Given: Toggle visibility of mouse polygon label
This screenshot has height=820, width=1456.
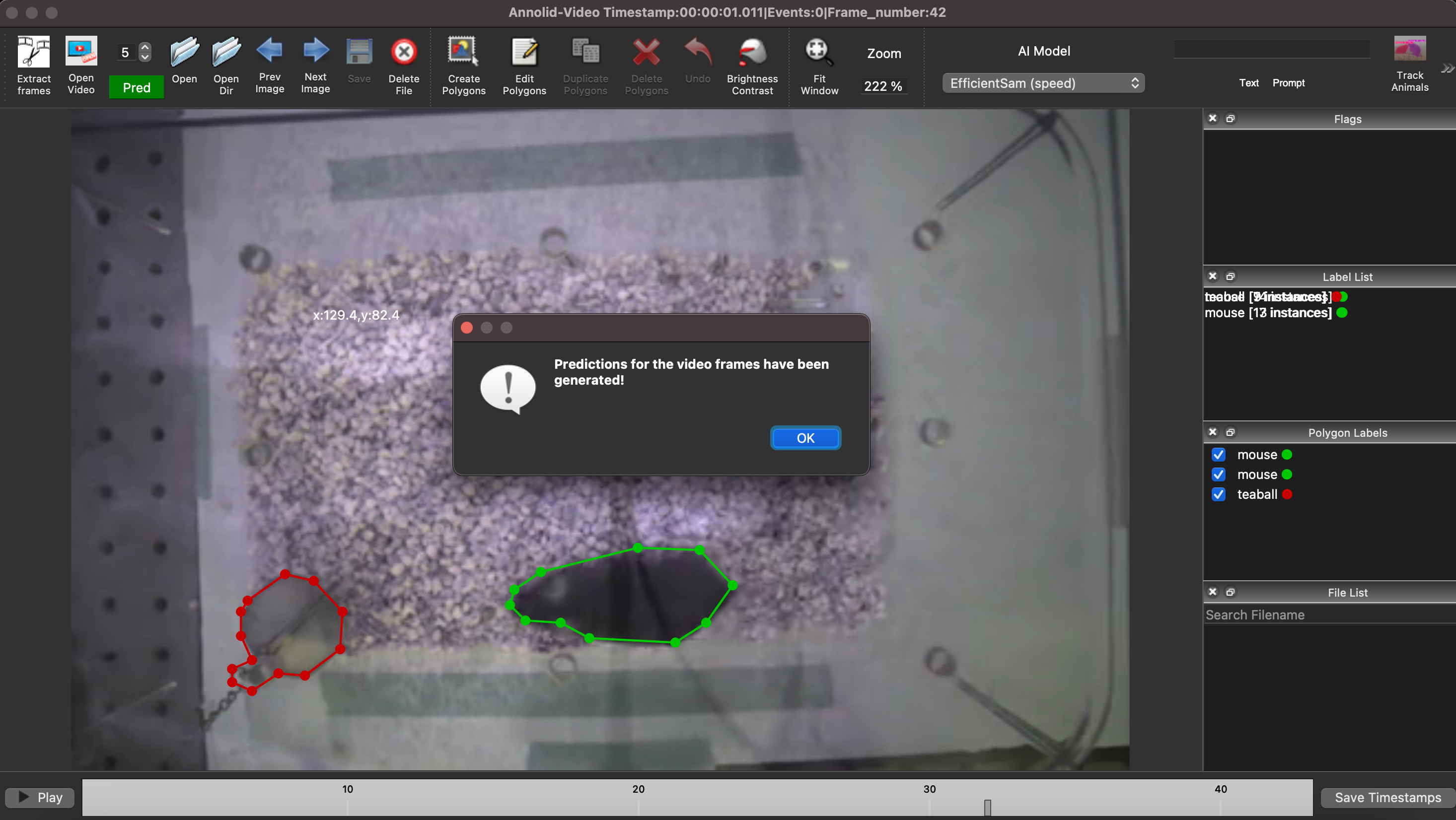Looking at the screenshot, I should 1219,454.
